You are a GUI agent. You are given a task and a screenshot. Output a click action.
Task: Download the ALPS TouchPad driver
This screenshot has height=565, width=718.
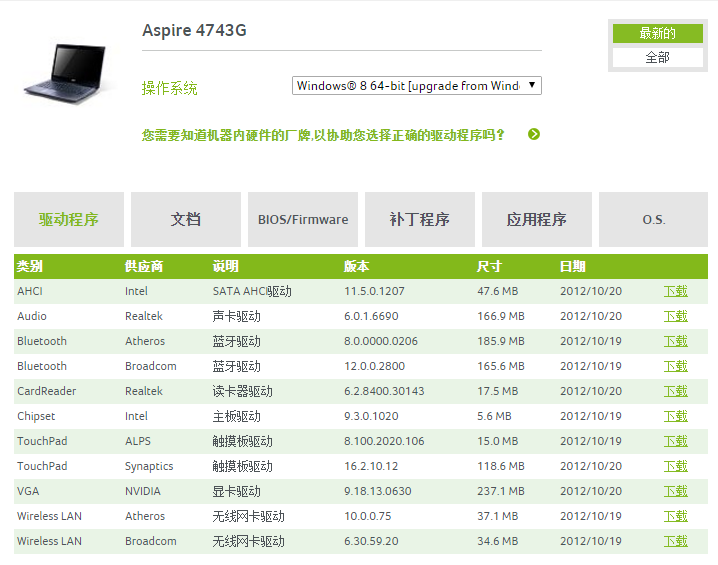(675, 441)
